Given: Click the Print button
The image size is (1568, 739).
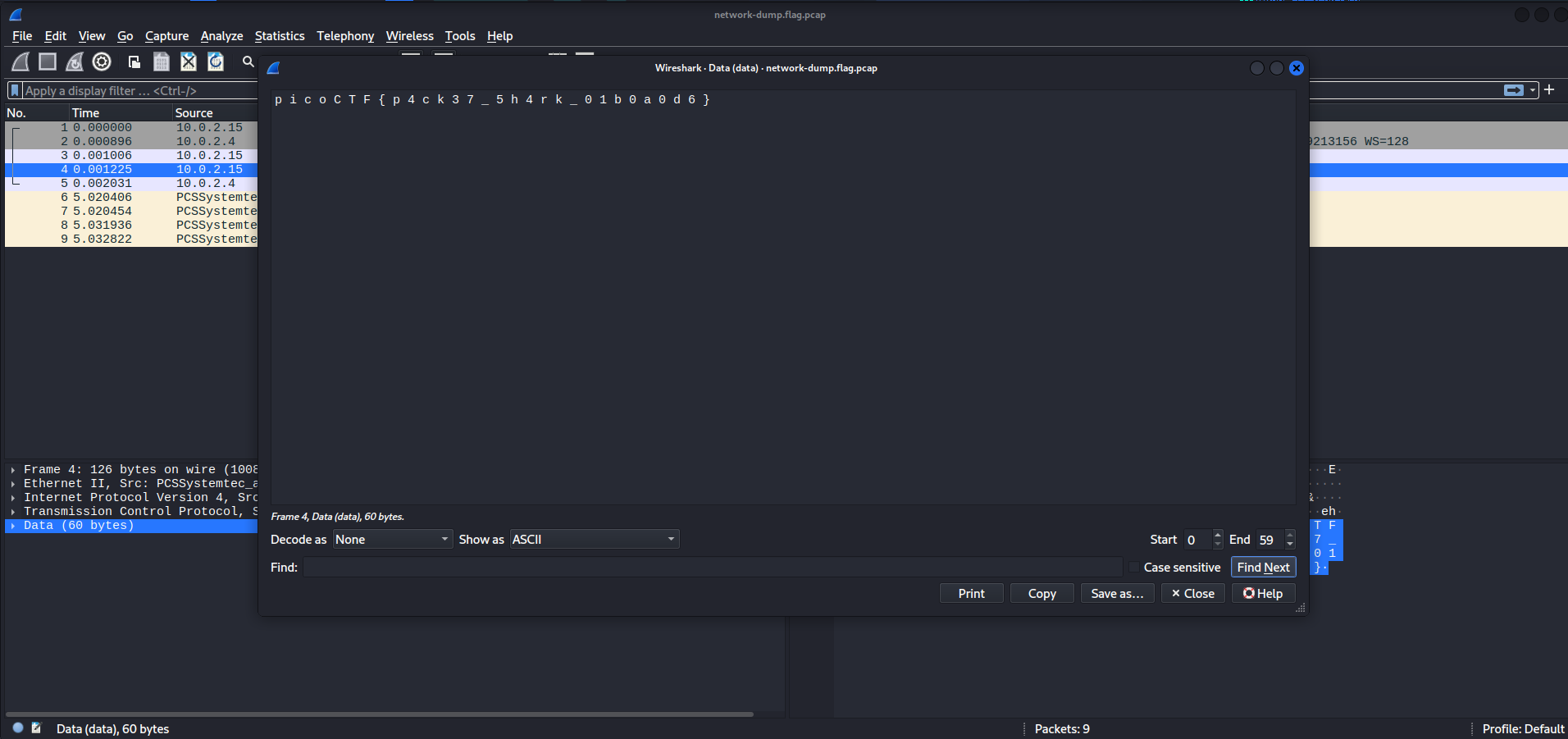Looking at the screenshot, I should (x=971, y=593).
